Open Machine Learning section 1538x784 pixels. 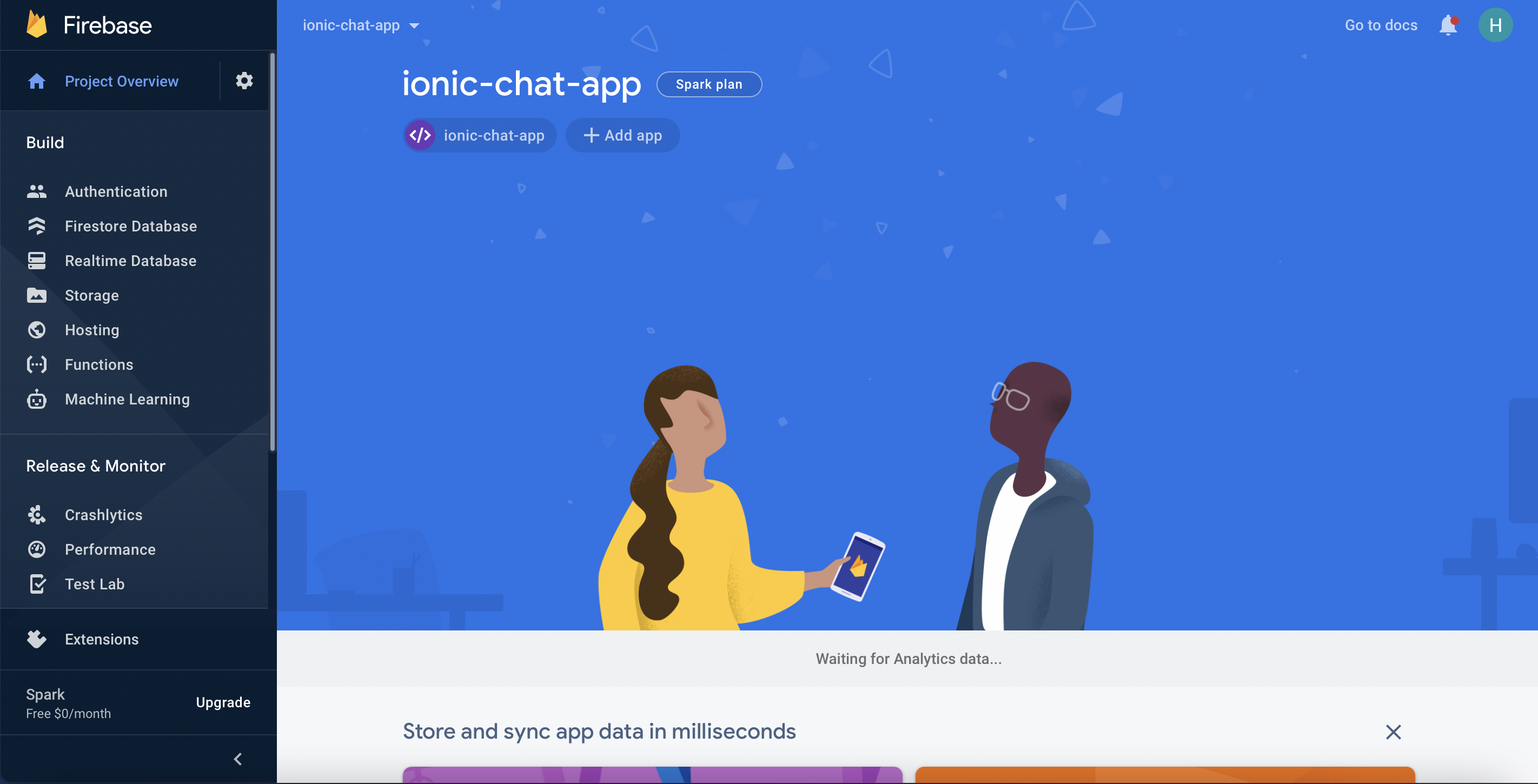pos(127,399)
